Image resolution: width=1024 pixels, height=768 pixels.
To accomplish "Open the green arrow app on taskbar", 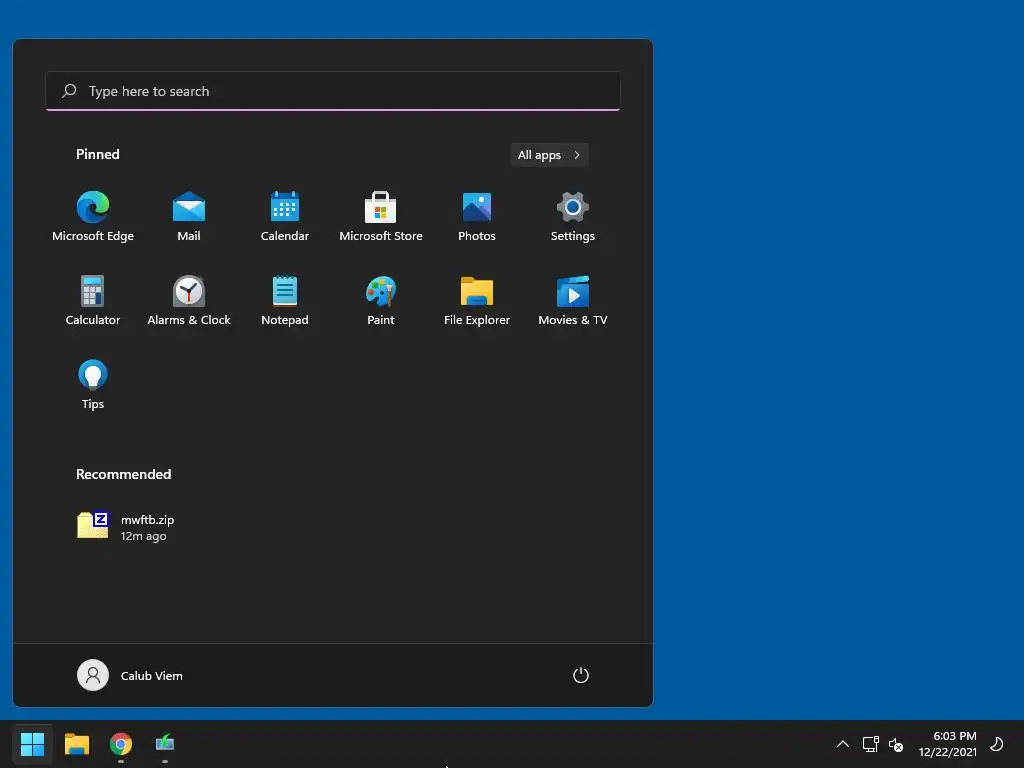I will [165, 744].
